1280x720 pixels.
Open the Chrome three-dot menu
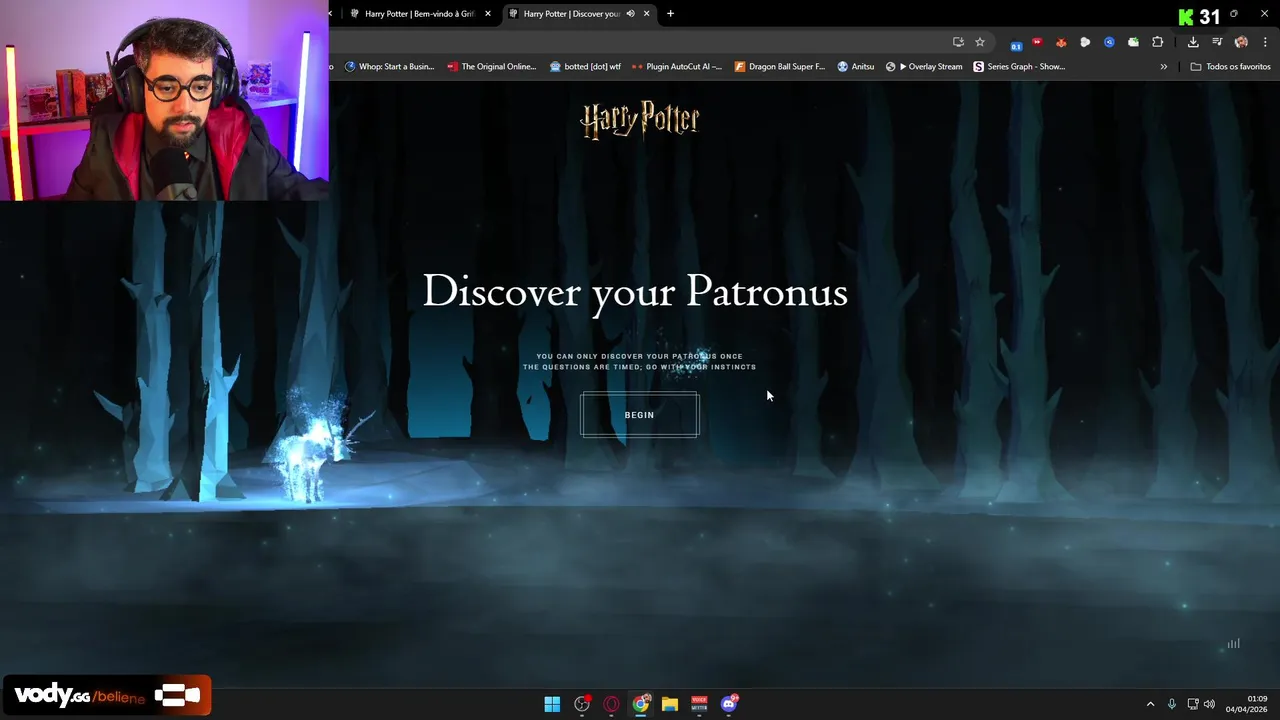point(1266,42)
